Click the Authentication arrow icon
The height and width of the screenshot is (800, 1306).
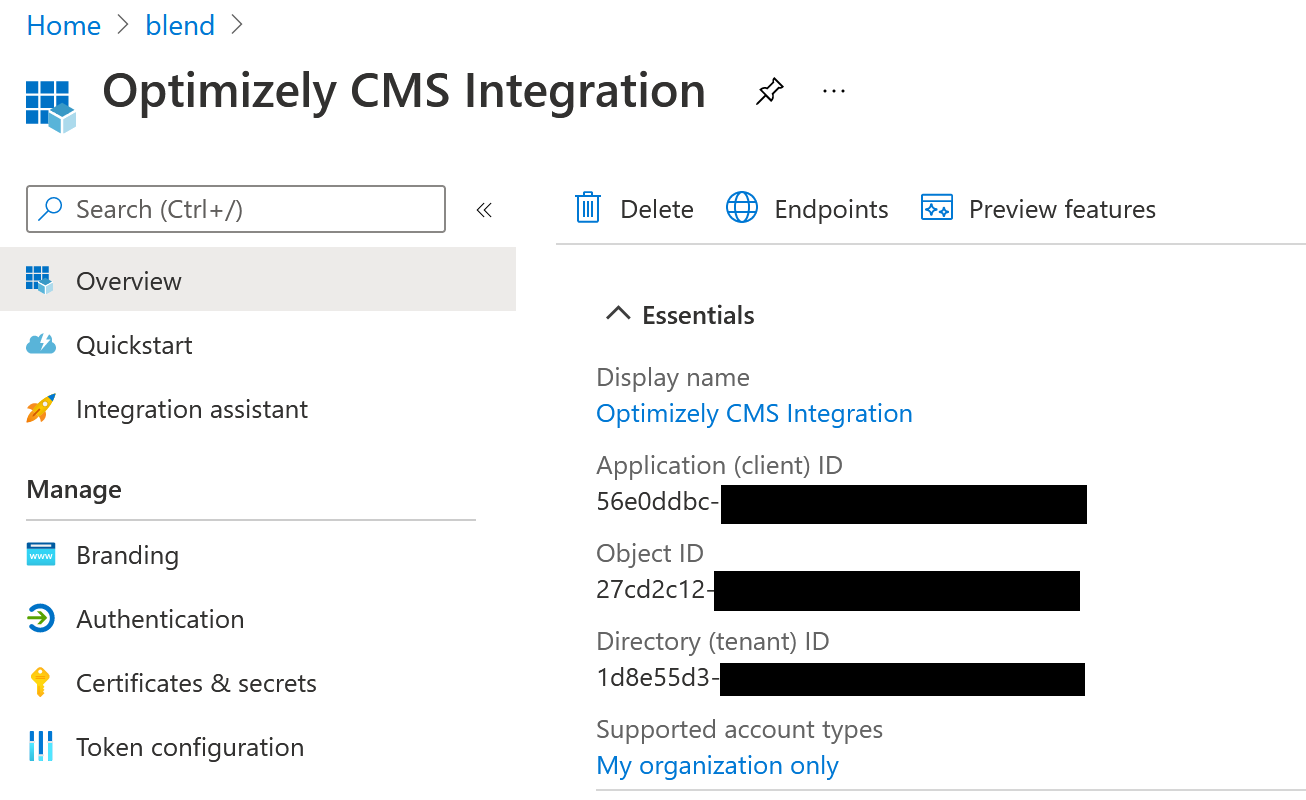[x=41, y=619]
